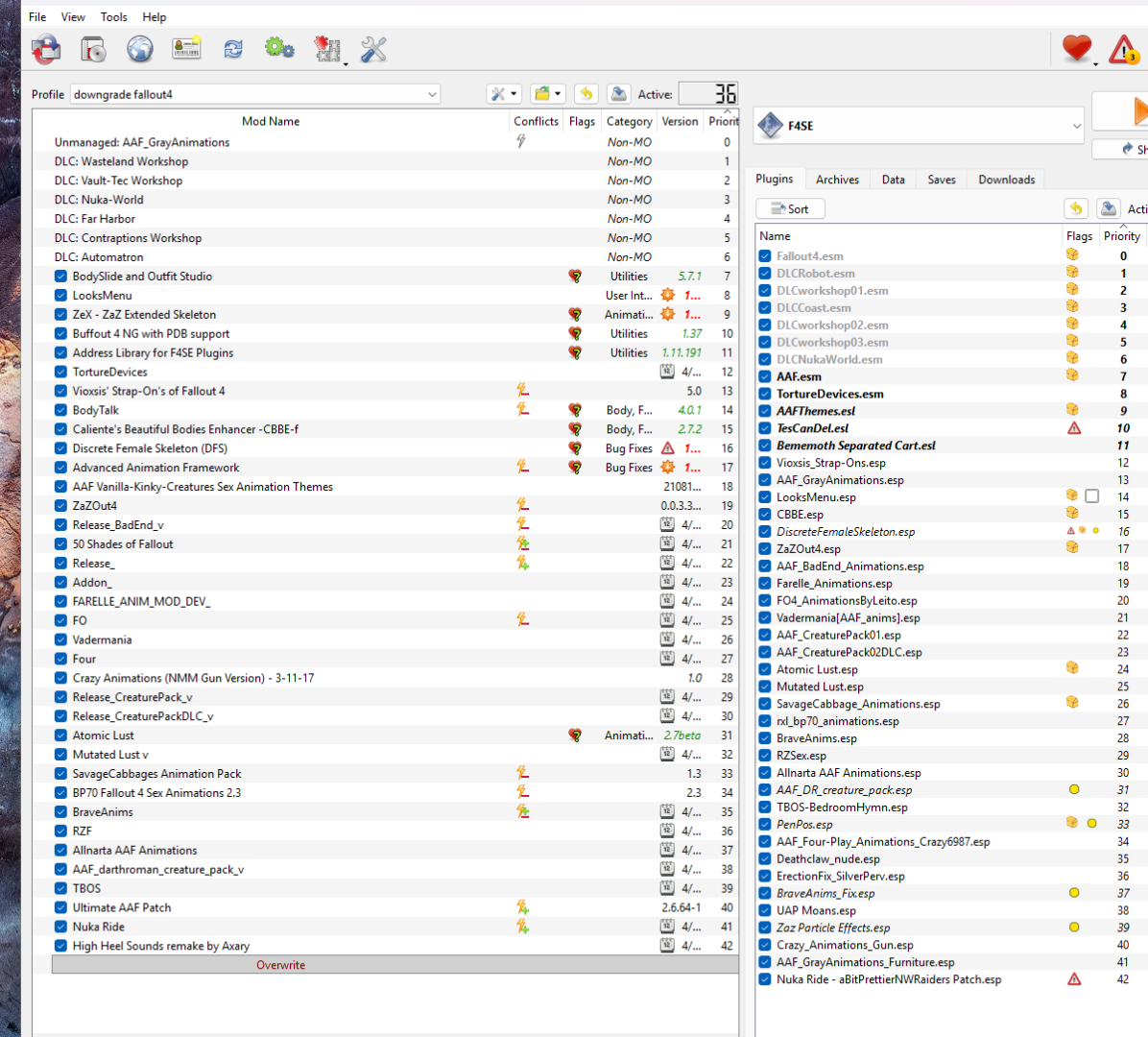The height and width of the screenshot is (1037, 1148).
Task: Toggle CBBE.esp plugin checkbox
Action: click(765, 514)
